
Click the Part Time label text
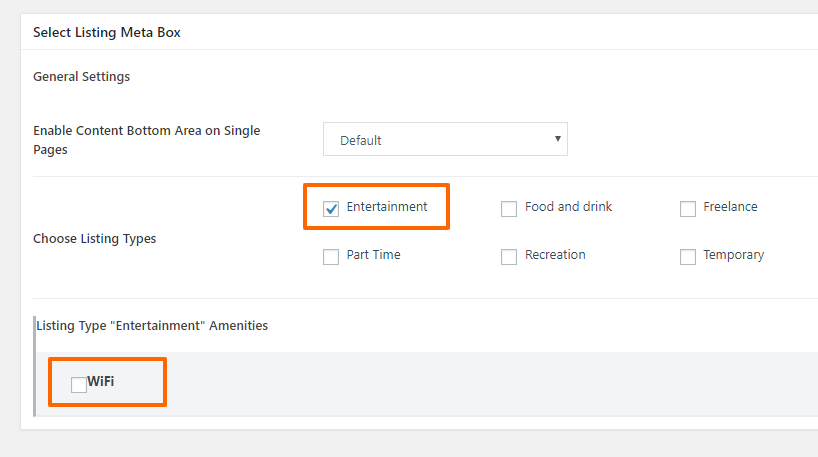(x=374, y=255)
